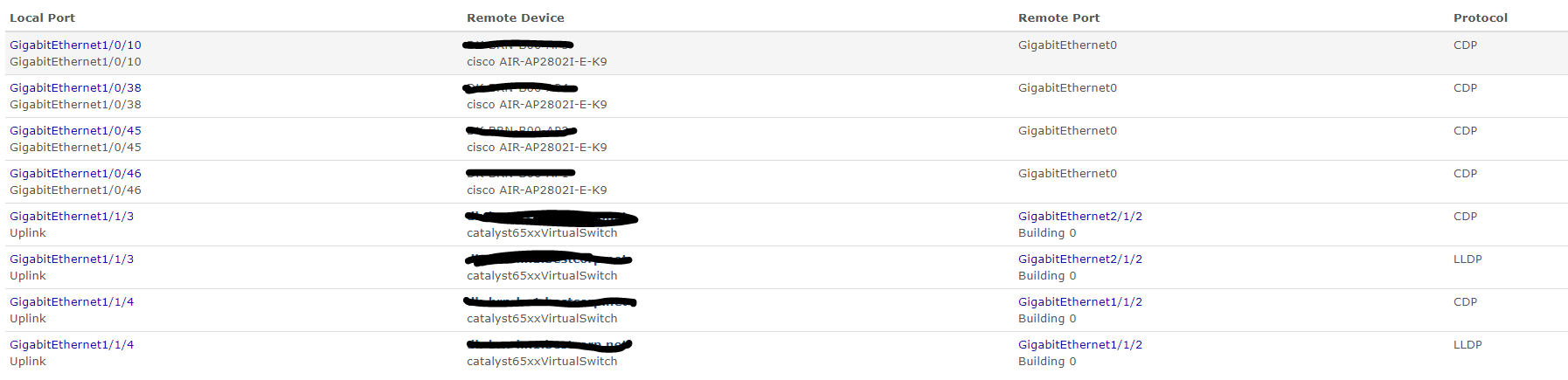Open GigabitEthernet1/1/4 link in the LLDP row
This screenshot has height=380, width=1568.
(x=72, y=345)
